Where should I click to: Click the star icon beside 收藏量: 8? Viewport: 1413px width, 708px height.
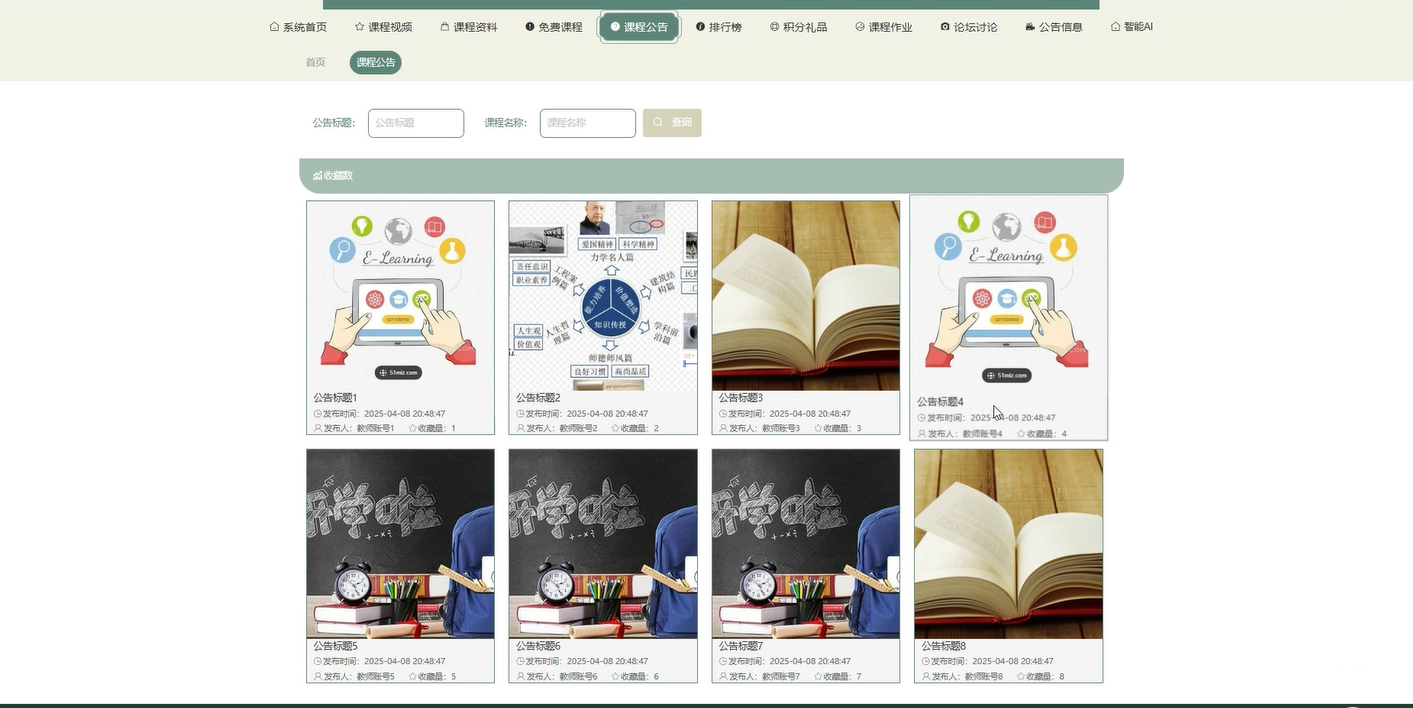click(x=1021, y=677)
